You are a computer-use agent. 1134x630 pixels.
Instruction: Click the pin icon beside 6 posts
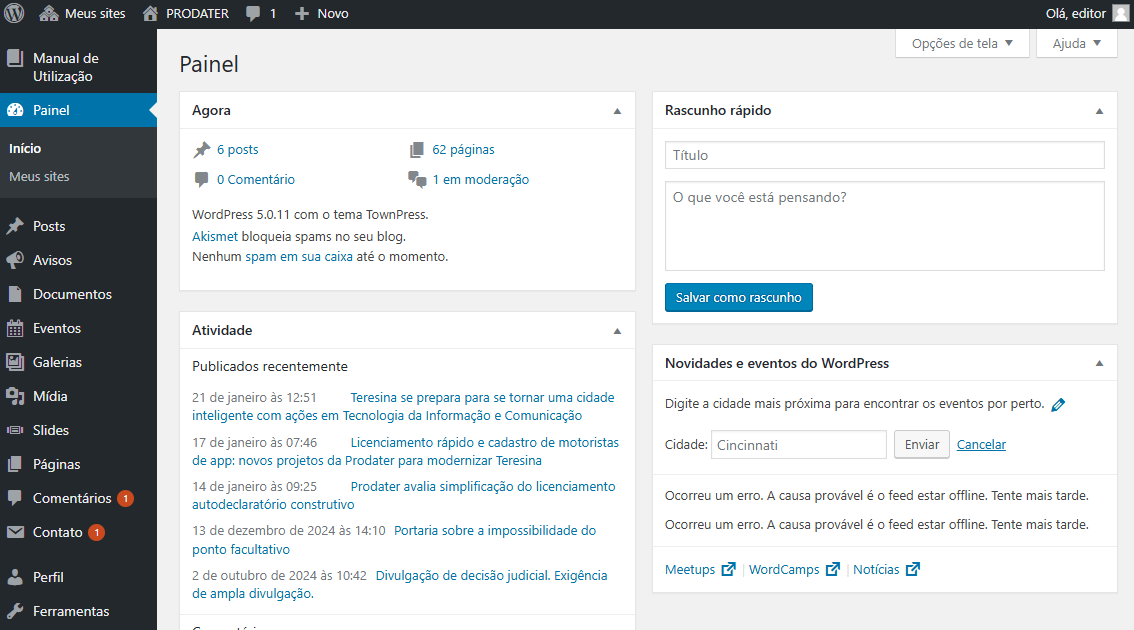click(202, 150)
